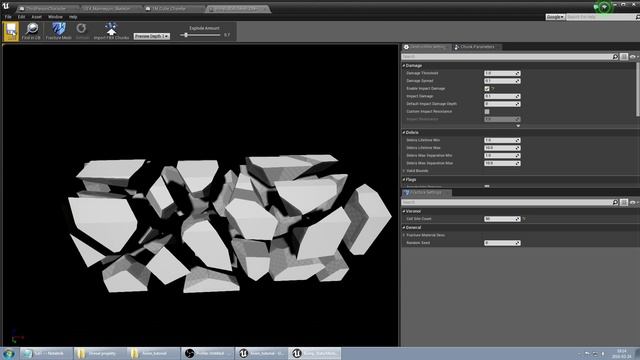The image size is (640, 360).
Task: Click the tutorial icon in title bar
Action: [x=604, y=7]
